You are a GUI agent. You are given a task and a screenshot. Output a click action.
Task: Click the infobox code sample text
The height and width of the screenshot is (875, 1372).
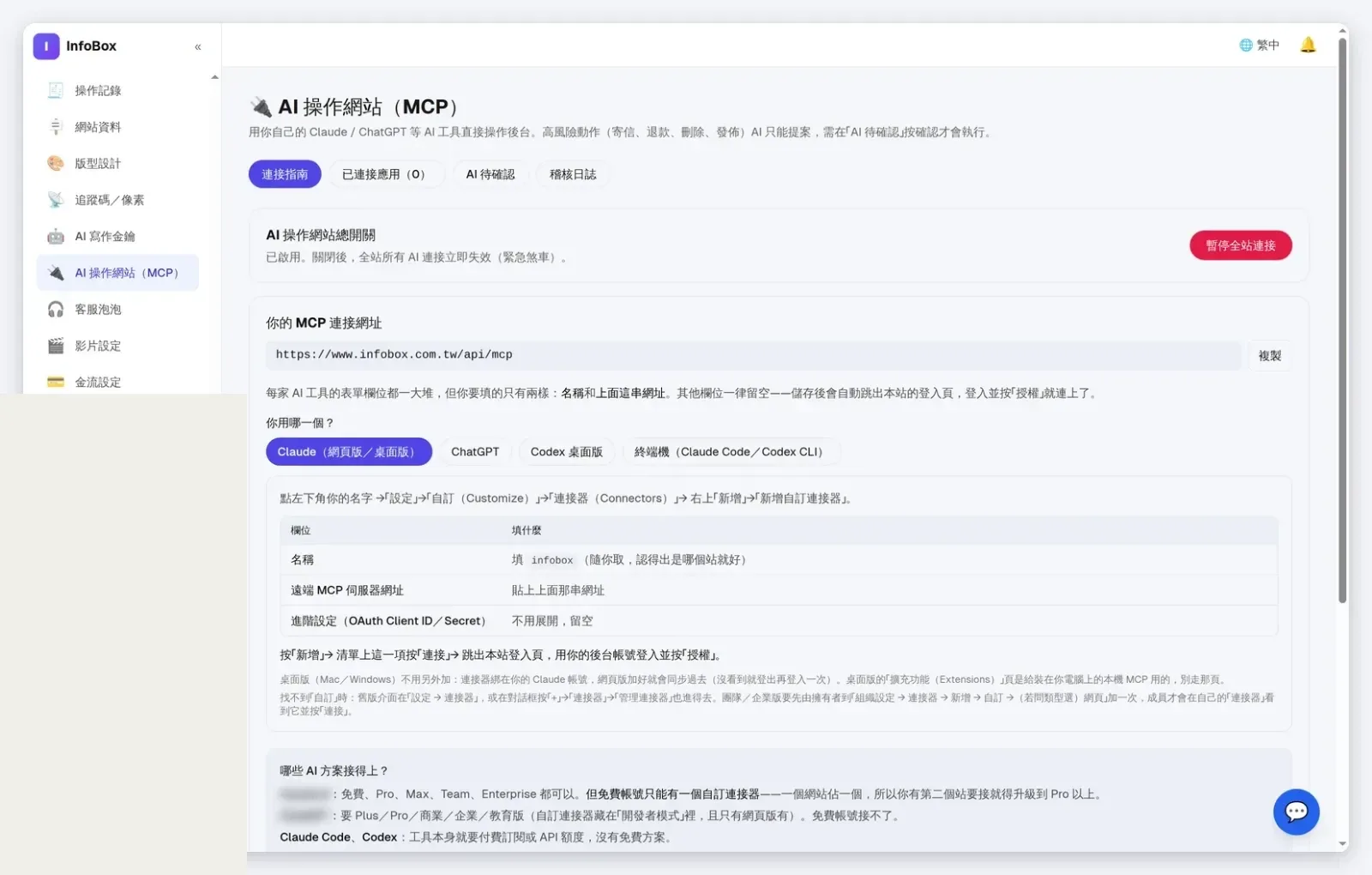click(552, 560)
